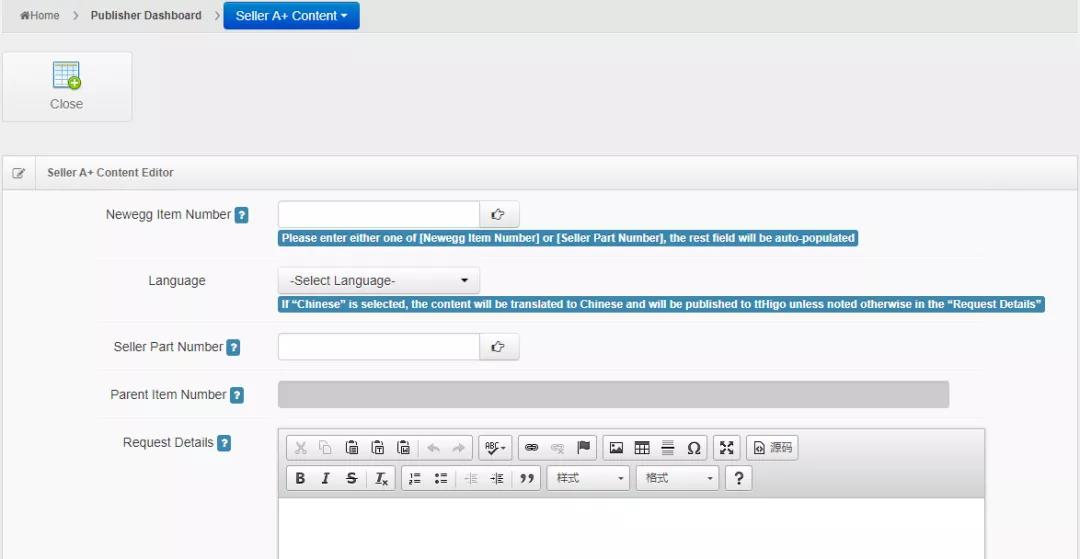Click the Undo arrow in editor
The height and width of the screenshot is (559, 1080).
tap(433, 448)
